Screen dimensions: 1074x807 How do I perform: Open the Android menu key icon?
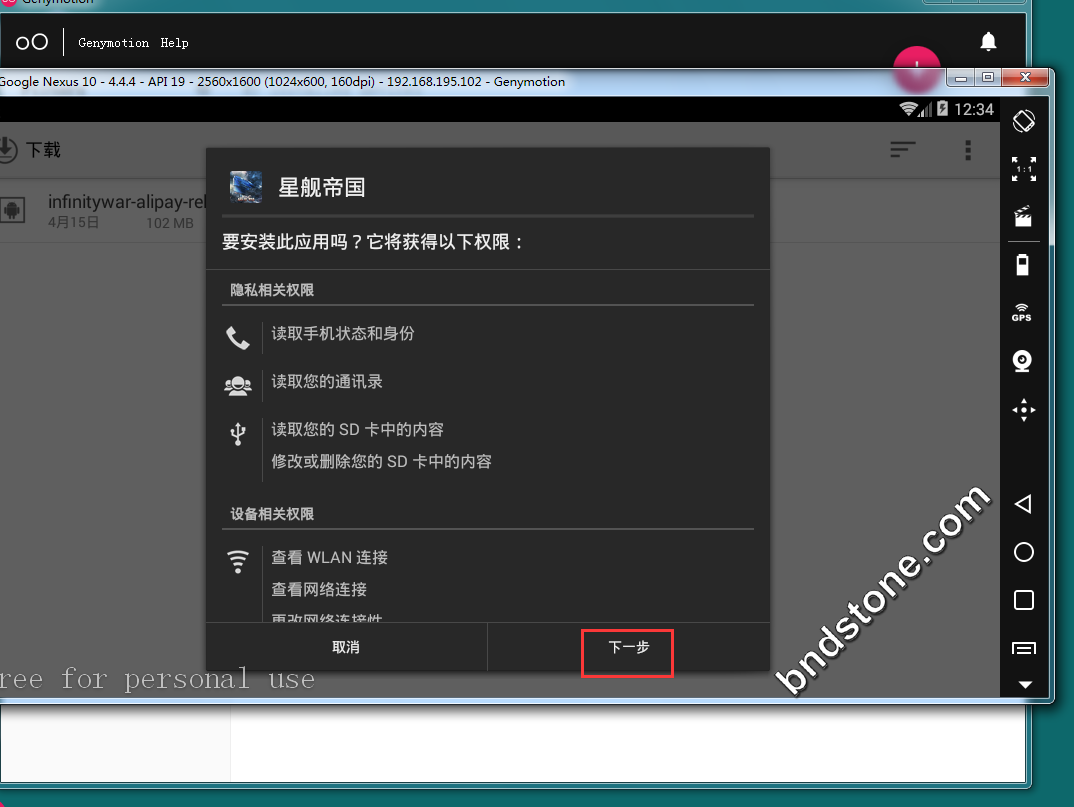1023,648
